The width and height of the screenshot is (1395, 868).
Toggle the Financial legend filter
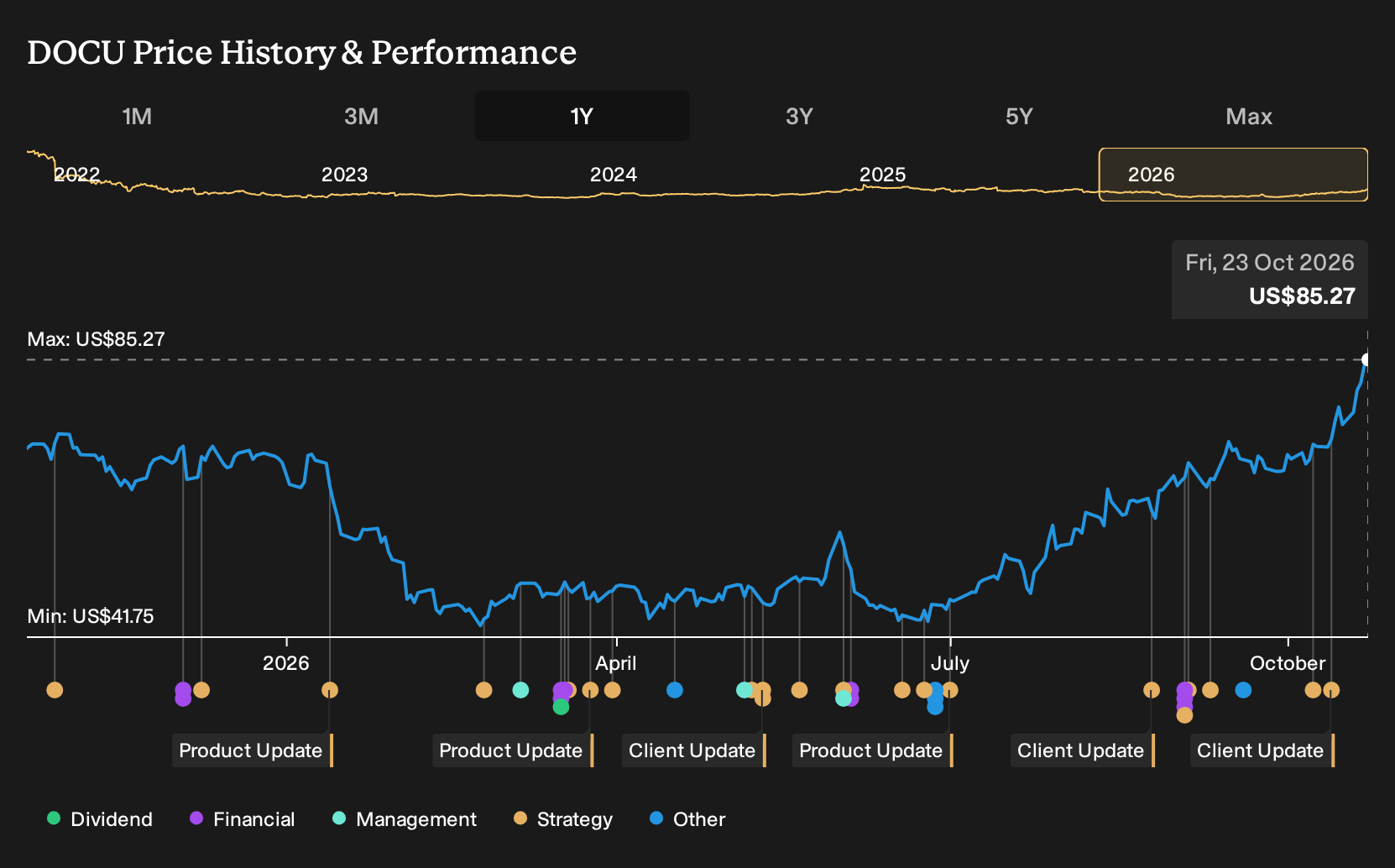243,818
